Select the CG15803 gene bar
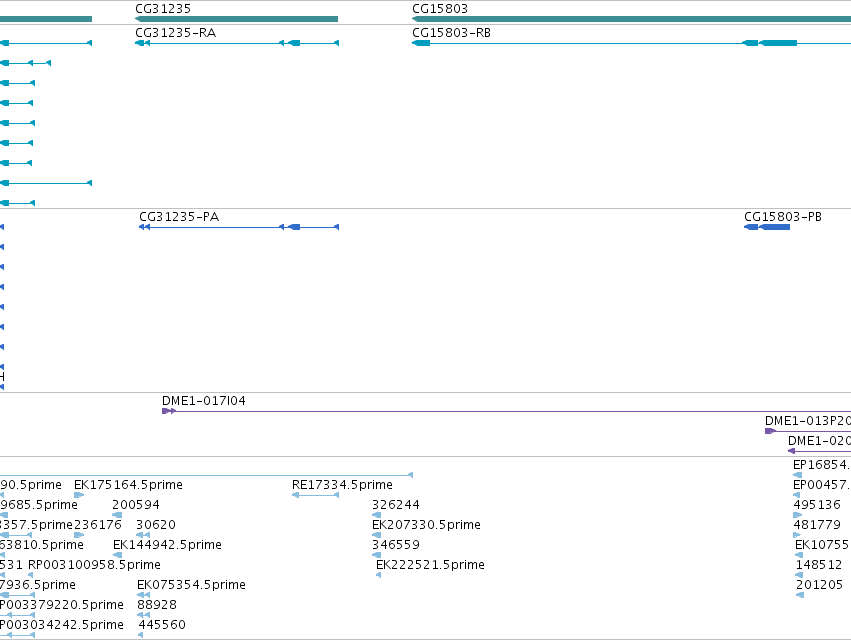The height and width of the screenshot is (640, 851). coord(631,19)
